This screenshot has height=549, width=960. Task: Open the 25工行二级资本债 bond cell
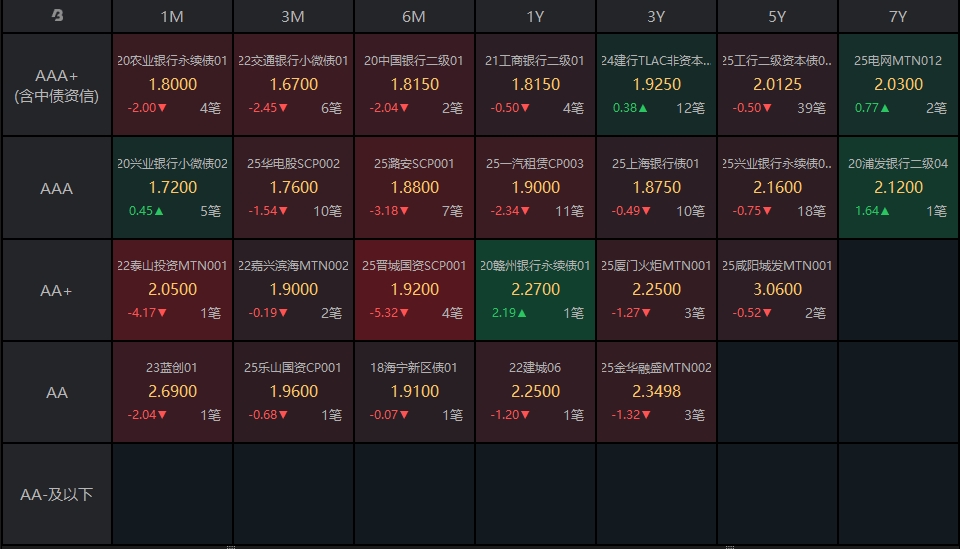point(777,84)
